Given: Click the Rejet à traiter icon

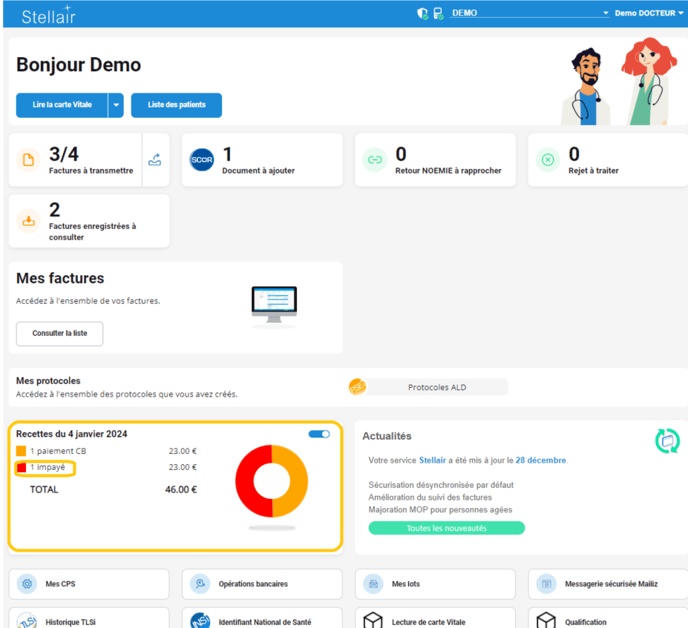Looking at the screenshot, I should tap(547, 160).
